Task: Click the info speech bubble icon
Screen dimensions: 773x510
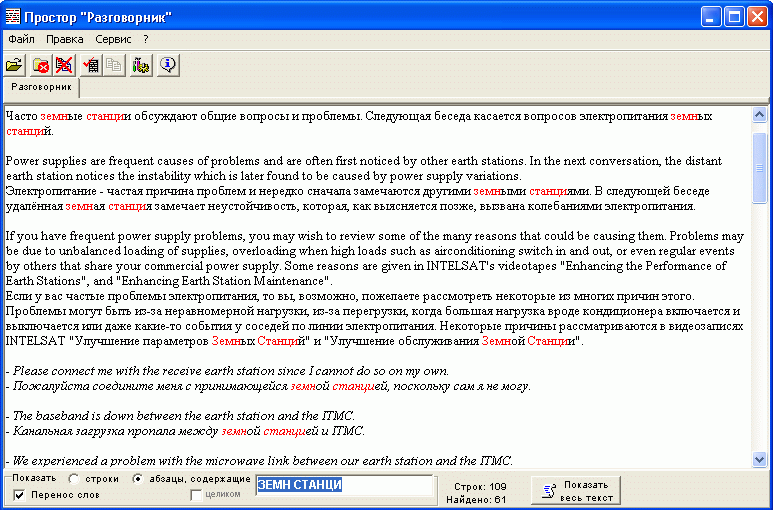Action: coord(167,65)
